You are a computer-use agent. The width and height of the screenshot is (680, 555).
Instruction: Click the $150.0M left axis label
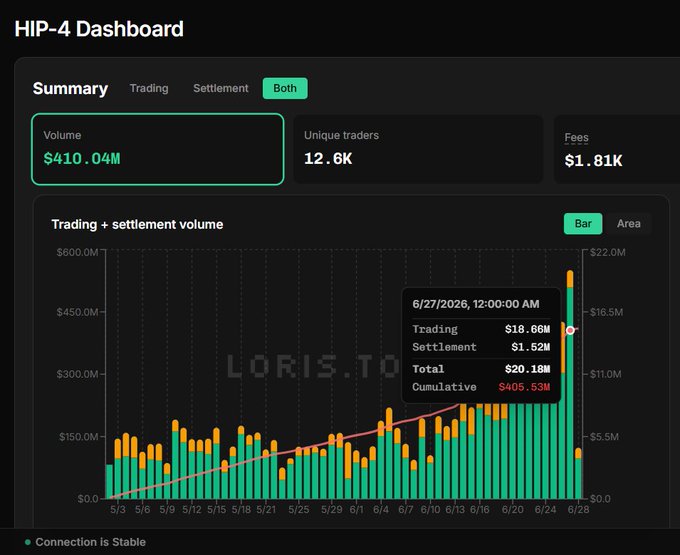pyautogui.click(x=78, y=437)
